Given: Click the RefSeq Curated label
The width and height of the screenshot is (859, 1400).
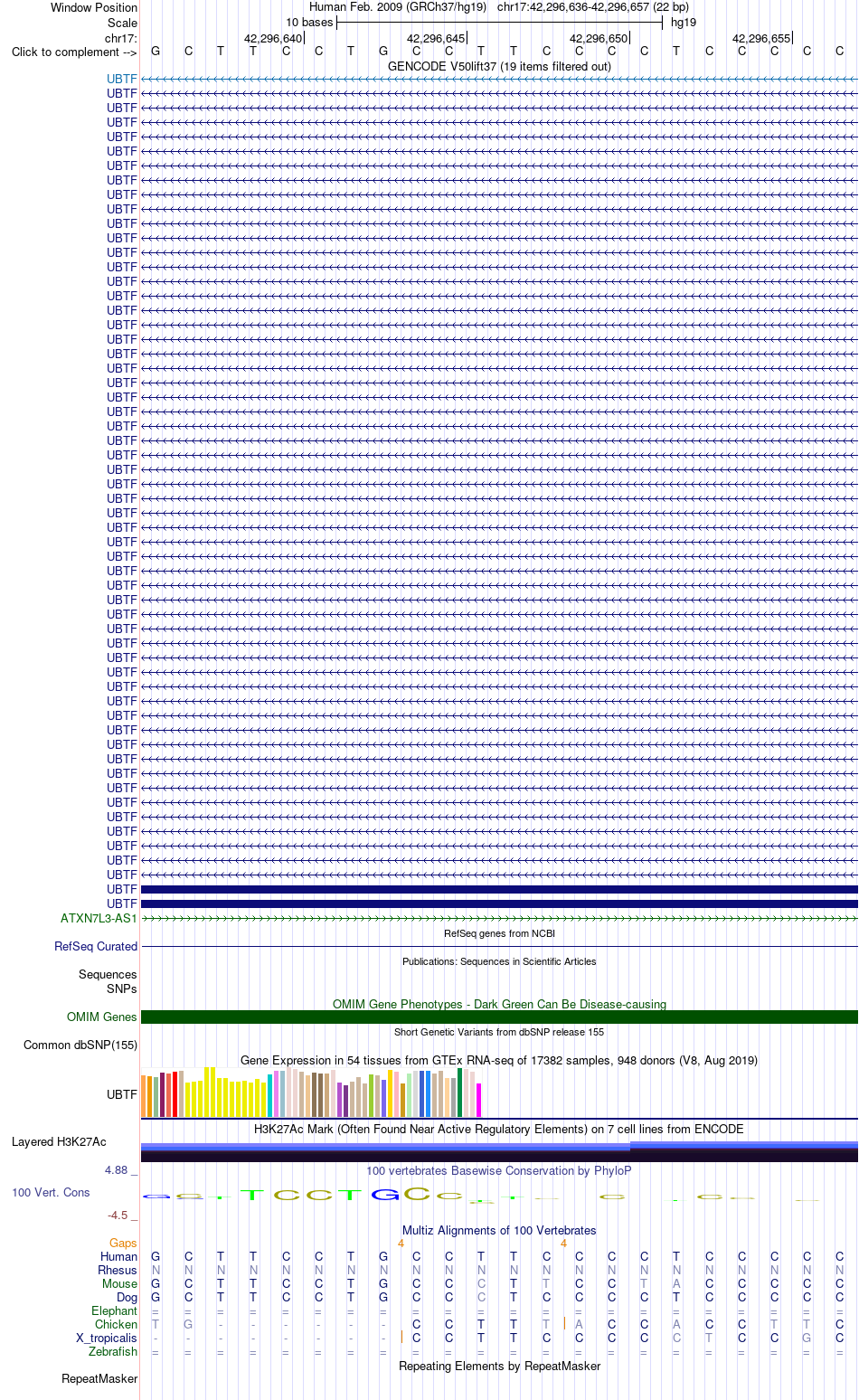Looking at the screenshot, I should (x=96, y=946).
